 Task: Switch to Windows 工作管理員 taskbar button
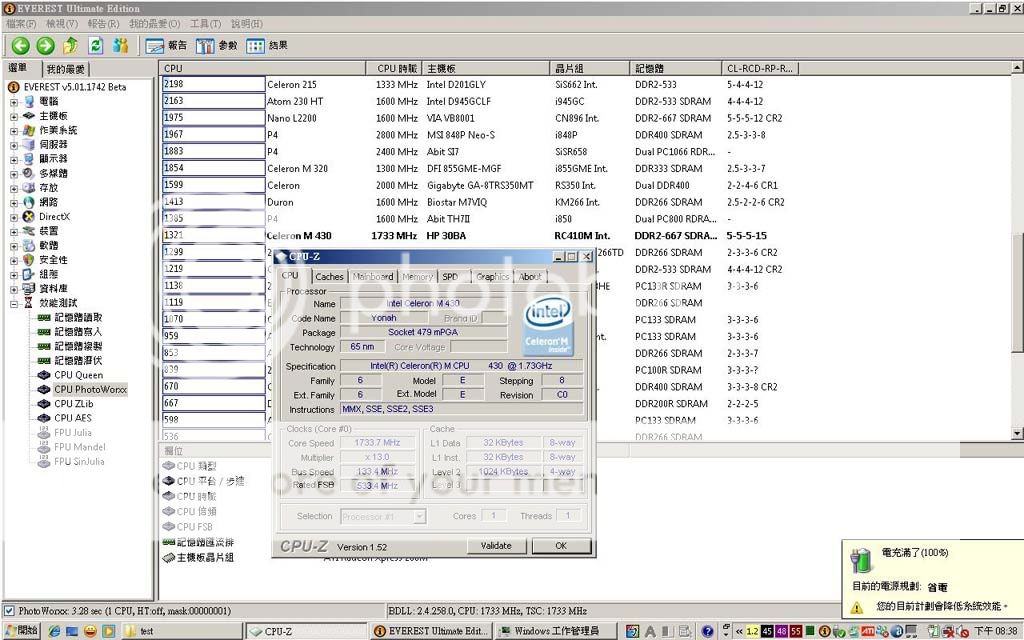555,632
